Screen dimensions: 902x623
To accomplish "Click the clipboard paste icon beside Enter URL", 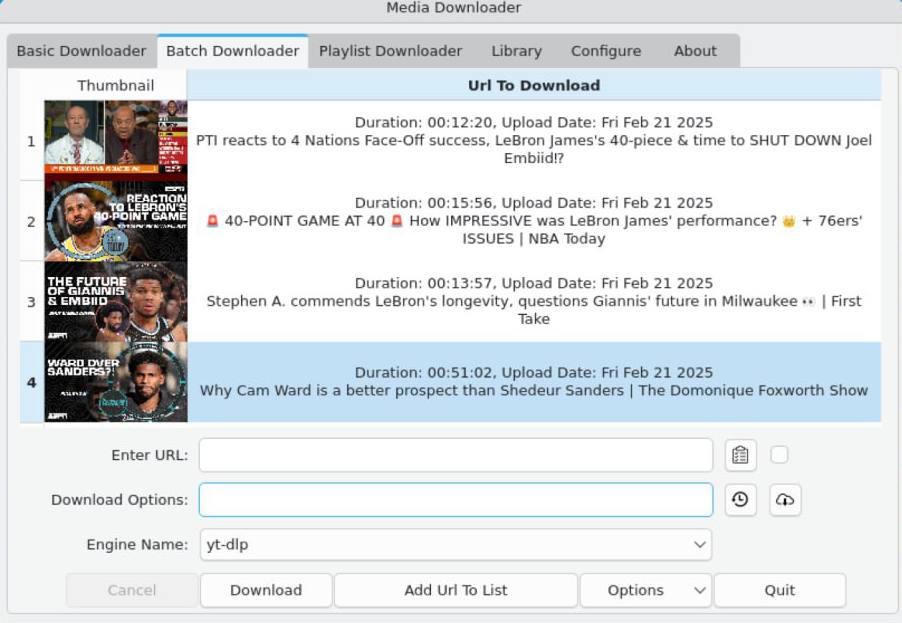I will (740, 455).
